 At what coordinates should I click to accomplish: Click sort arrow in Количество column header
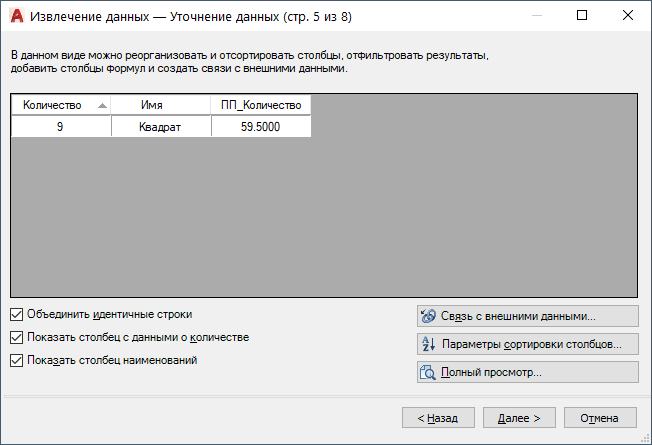point(101,105)
